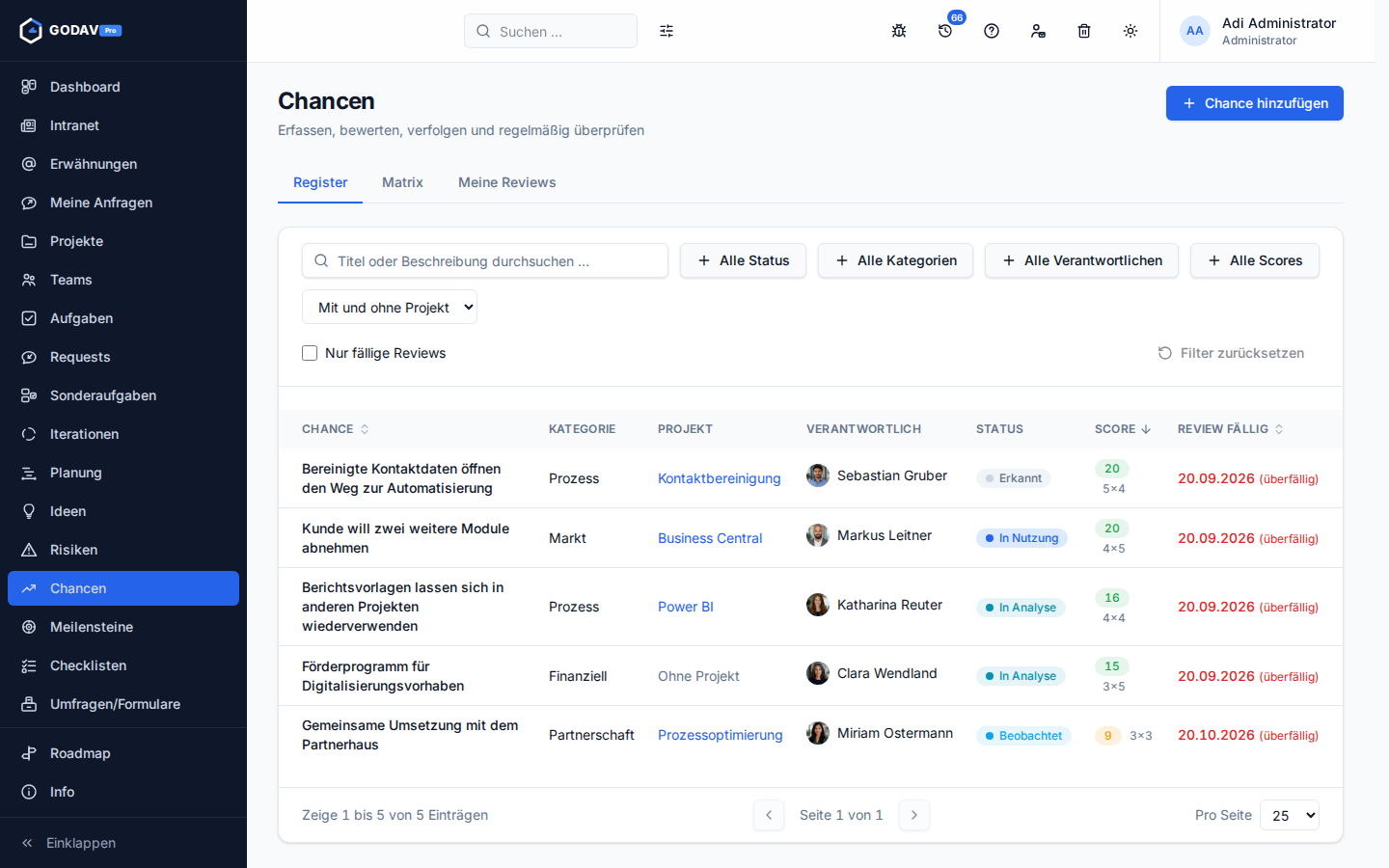The height and width of the screenshot is (868, 1389).
Task: Open the Alle Status filter
Action: 743,260
